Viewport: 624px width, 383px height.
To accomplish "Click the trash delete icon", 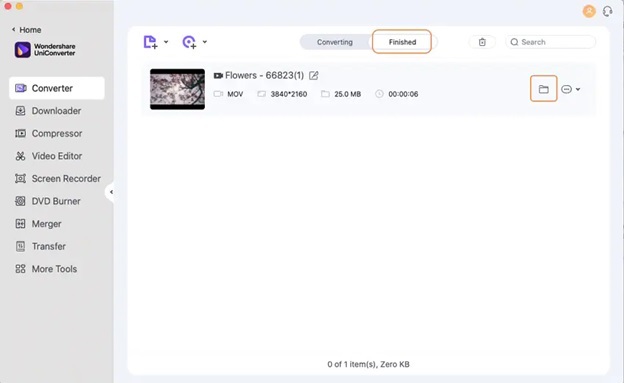I will coord(482,42).
